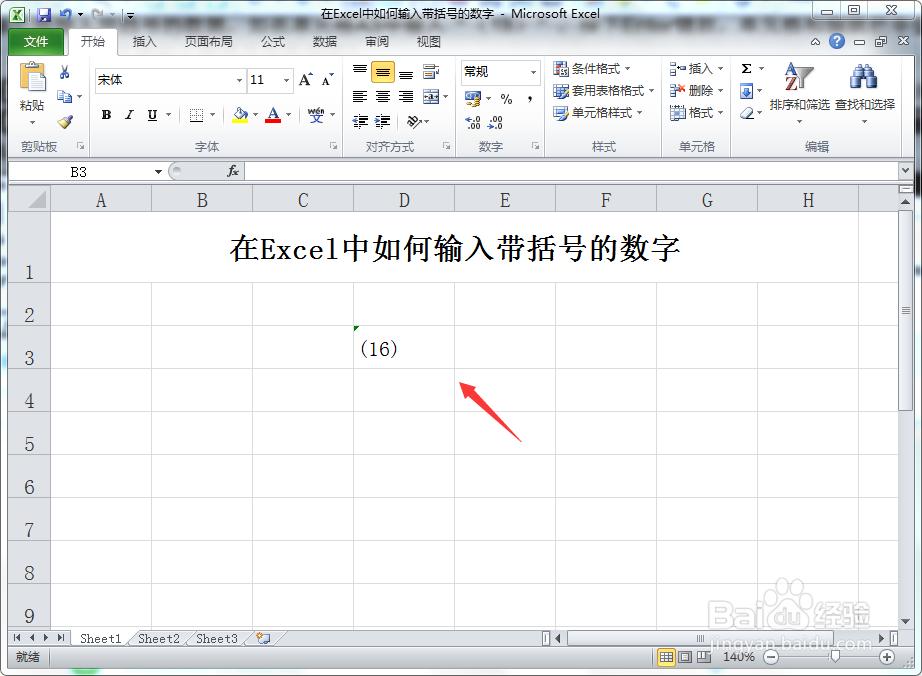
Task: Switch to 数据 Data tab
Action: (x=325, y=42)
